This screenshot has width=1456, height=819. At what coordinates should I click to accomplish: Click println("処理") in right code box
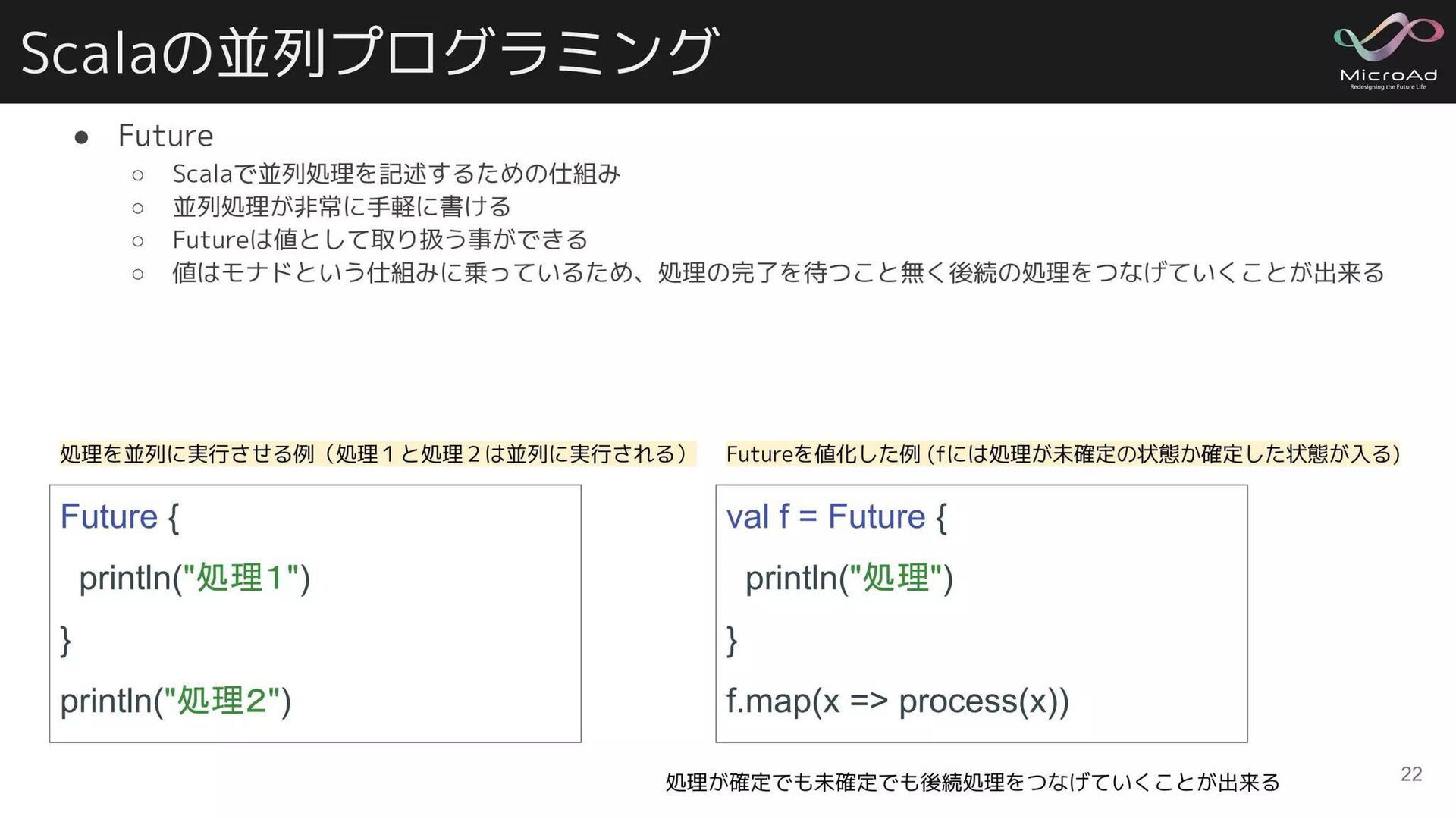tap(849, 578)
